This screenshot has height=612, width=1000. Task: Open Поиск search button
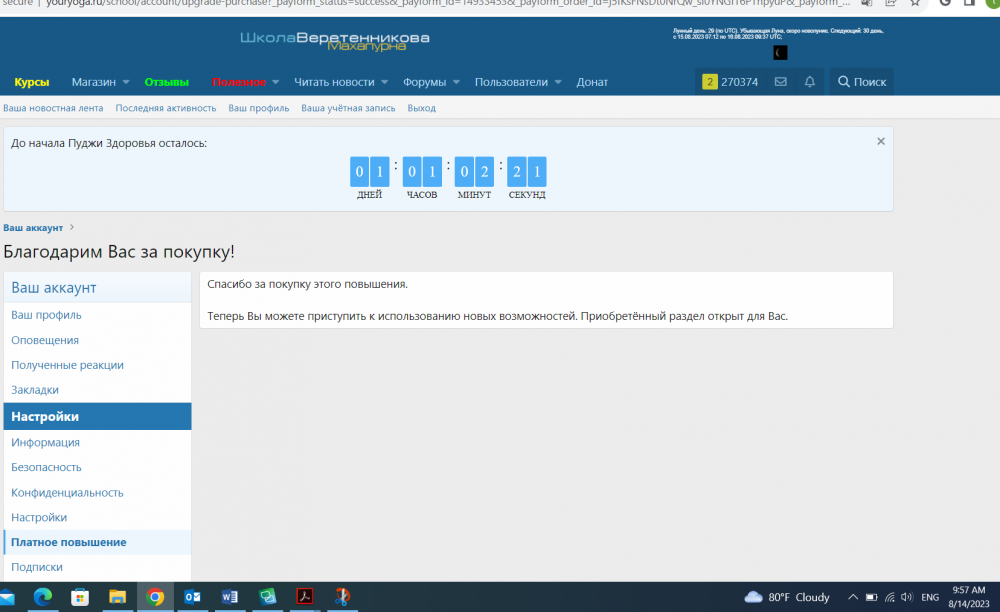861,82
